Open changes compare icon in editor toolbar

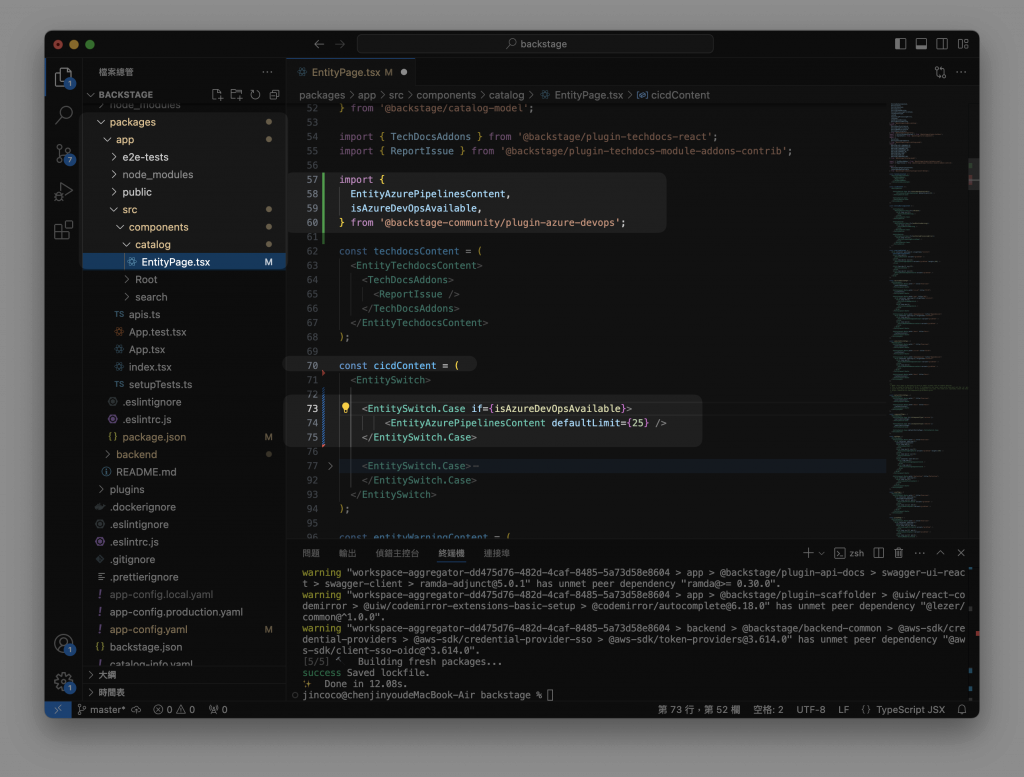(940, 72)
